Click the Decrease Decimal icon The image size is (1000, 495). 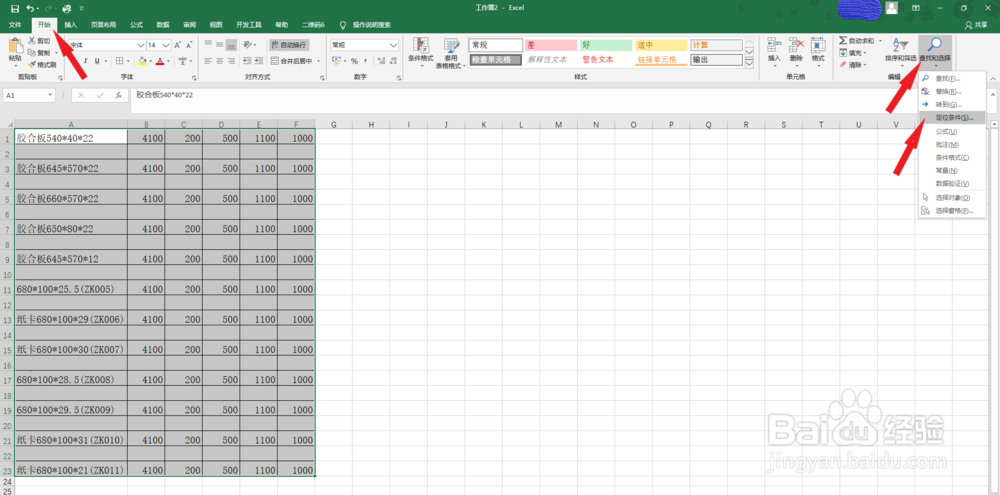[x=391, y=61]
